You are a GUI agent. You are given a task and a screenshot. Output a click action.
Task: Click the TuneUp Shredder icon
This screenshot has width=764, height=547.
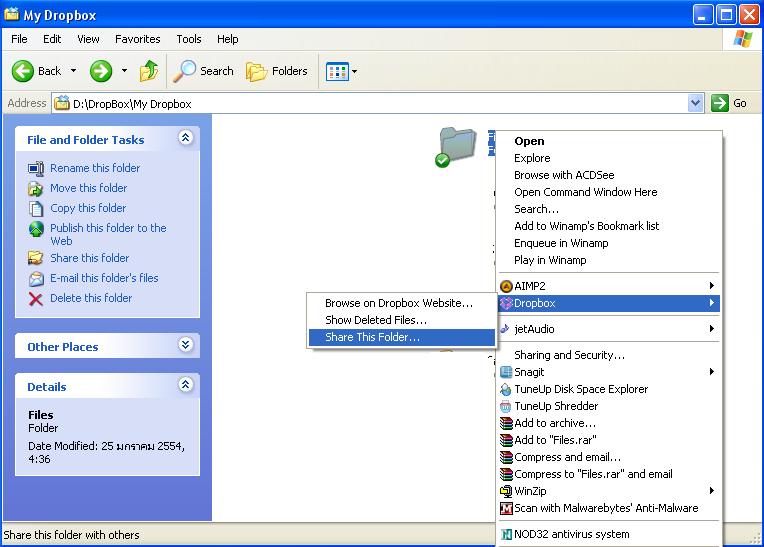[506, 406]
